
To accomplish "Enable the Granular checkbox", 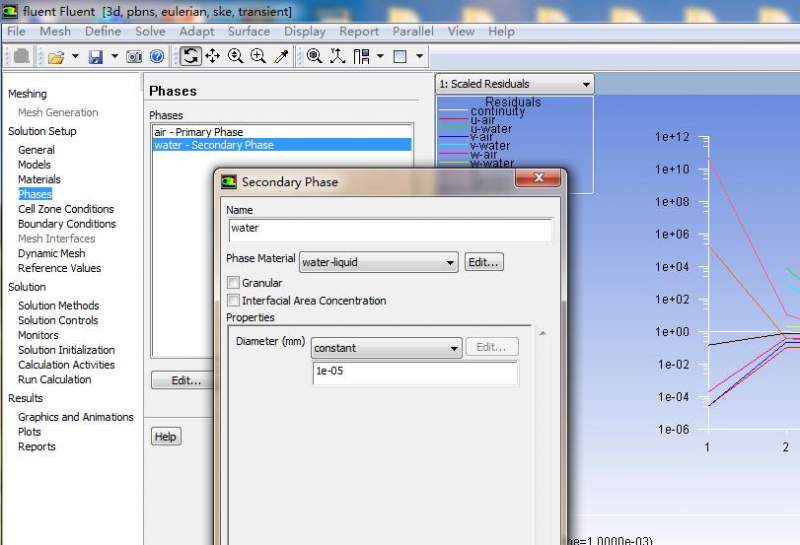I will (233, 283).
